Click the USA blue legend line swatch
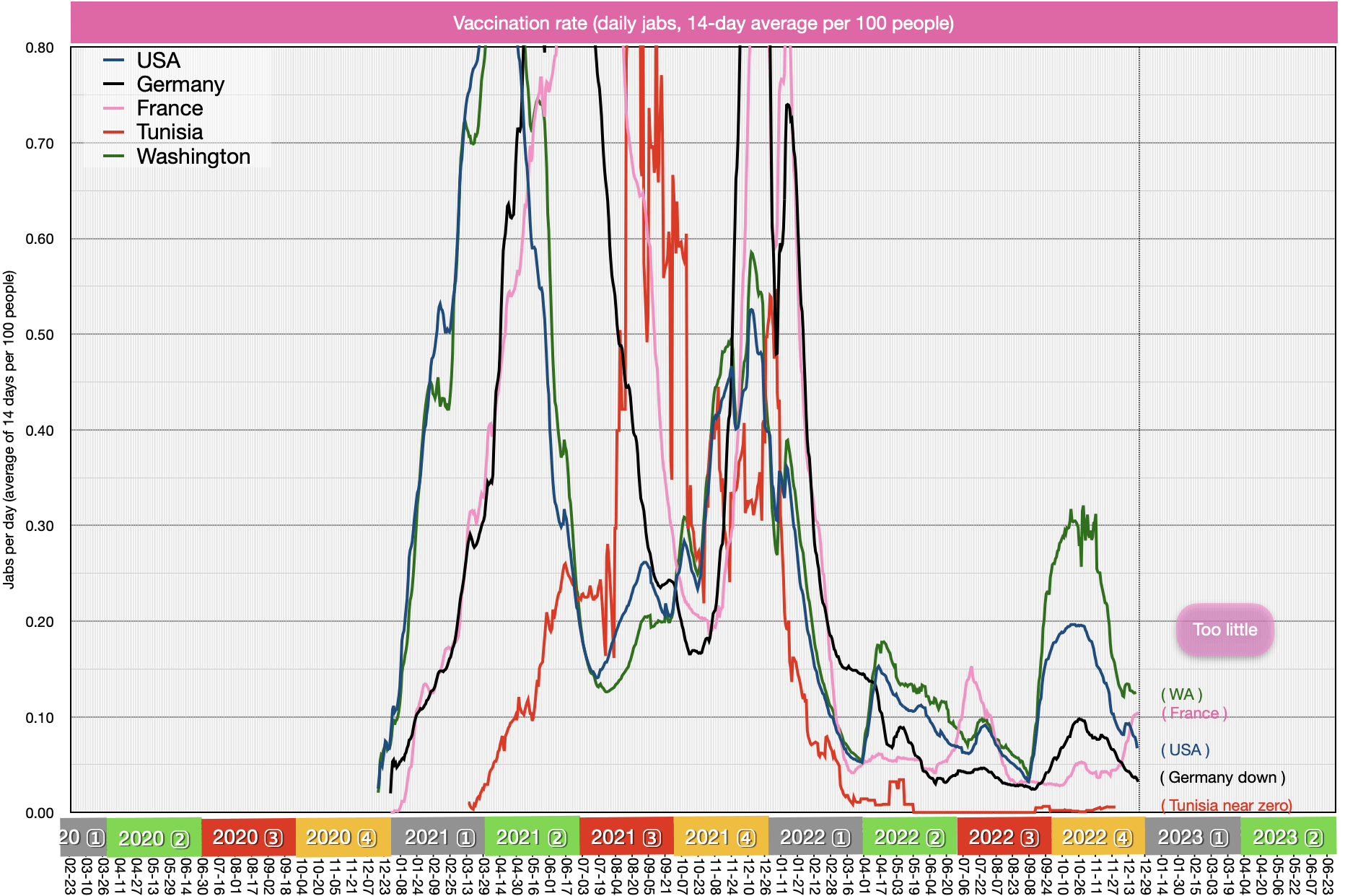 click(x=114, y=61)
